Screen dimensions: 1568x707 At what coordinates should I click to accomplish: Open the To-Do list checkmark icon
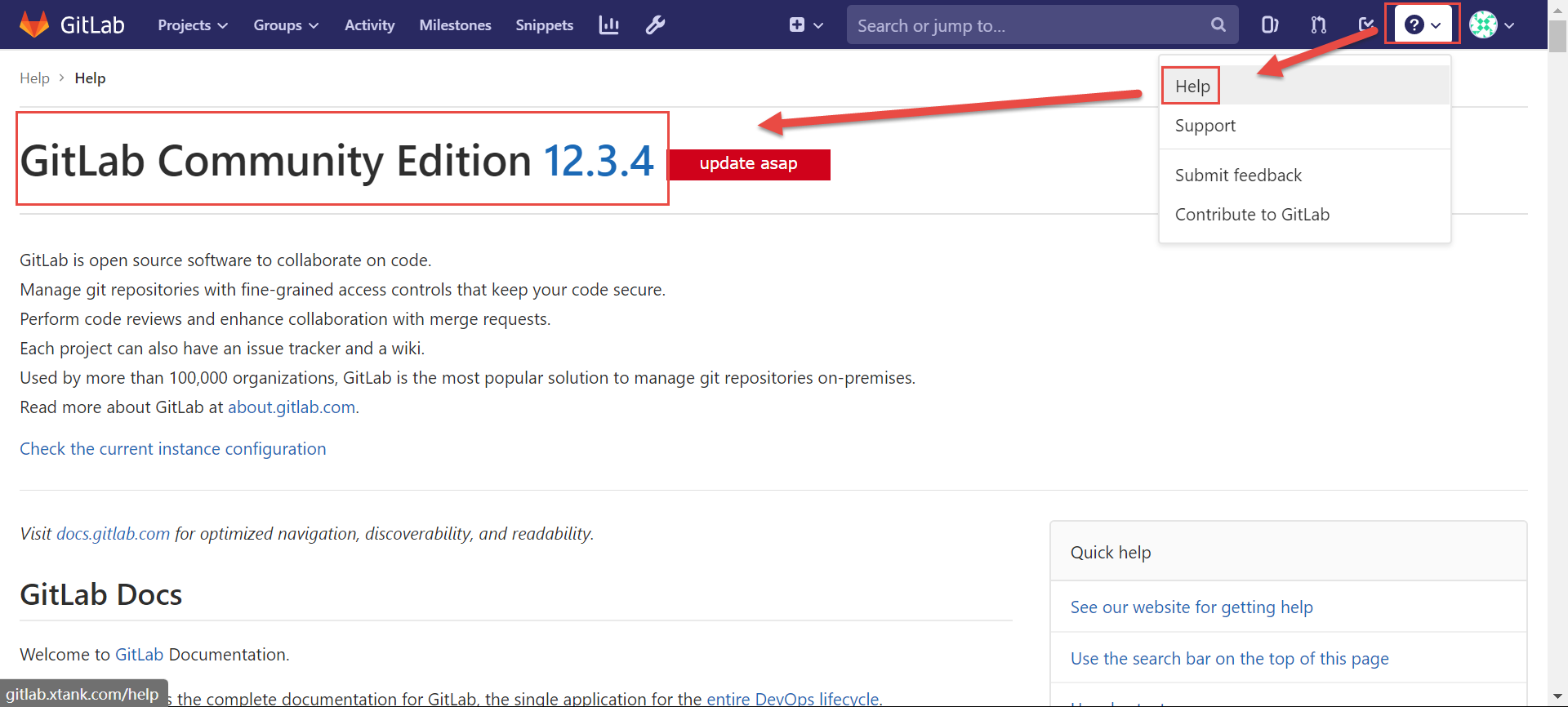coord(1365,25)
